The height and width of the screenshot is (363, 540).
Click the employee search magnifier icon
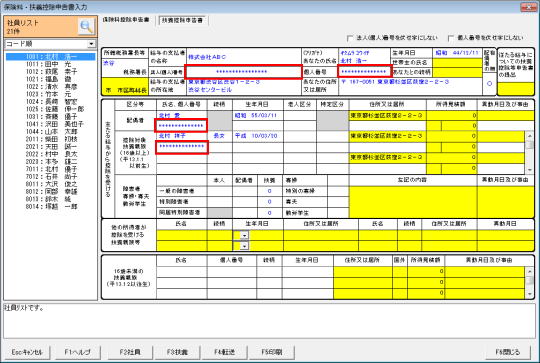point(86,27)
